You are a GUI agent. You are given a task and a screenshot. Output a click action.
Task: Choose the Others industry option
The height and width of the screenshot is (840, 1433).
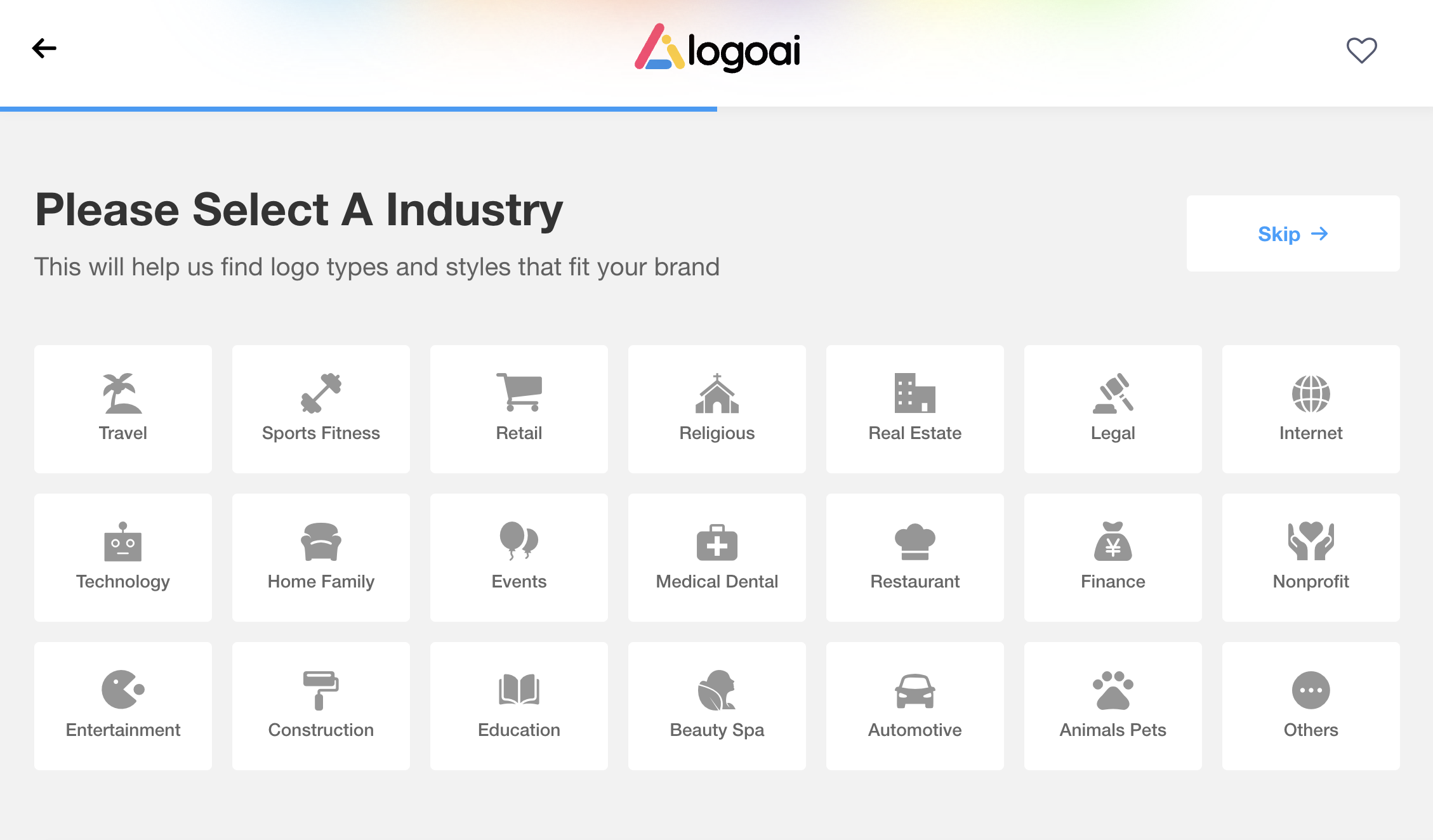pyautogui.click(x=1311, y=706)
